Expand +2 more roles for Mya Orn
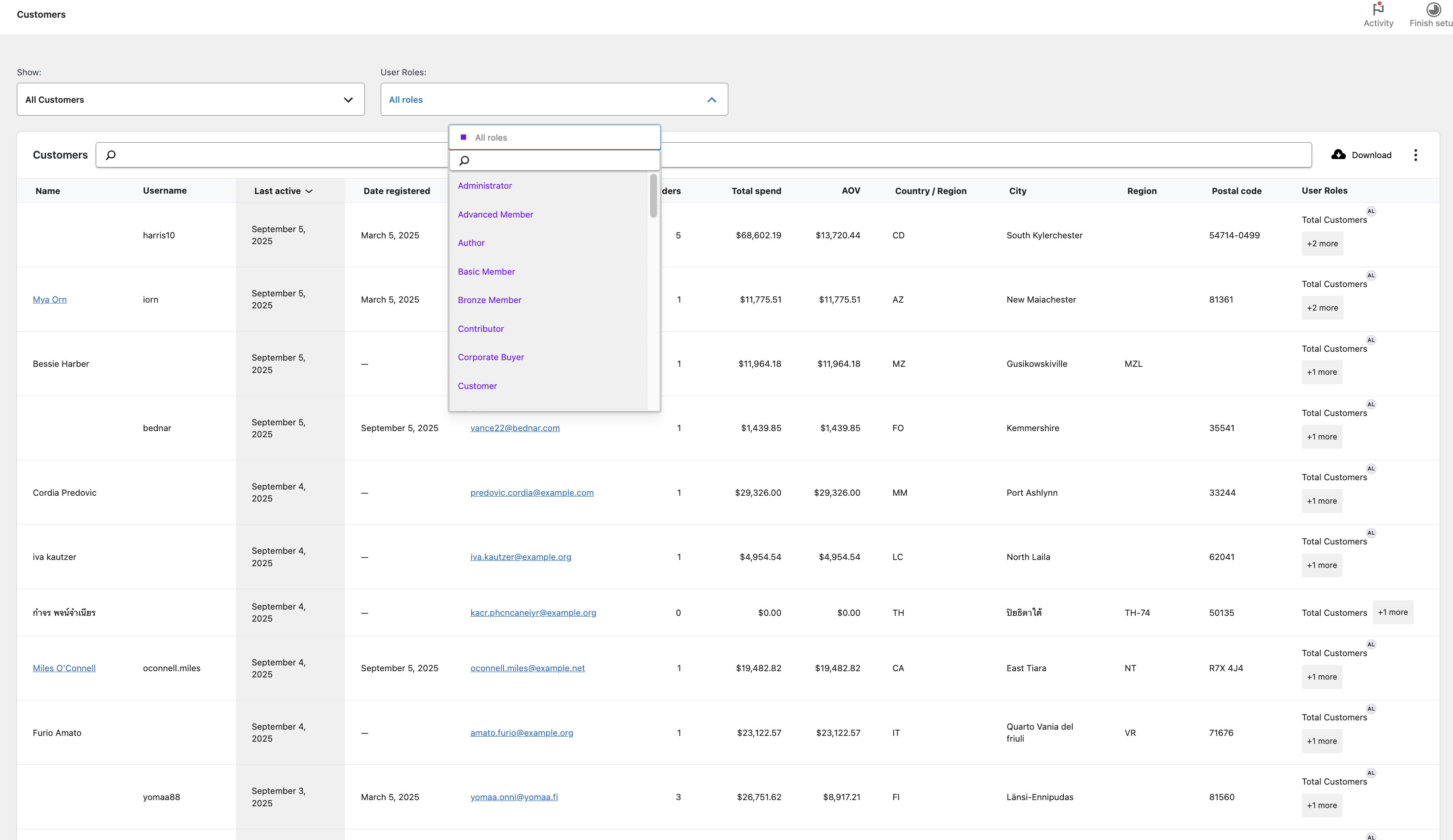 click(1322, 307)
